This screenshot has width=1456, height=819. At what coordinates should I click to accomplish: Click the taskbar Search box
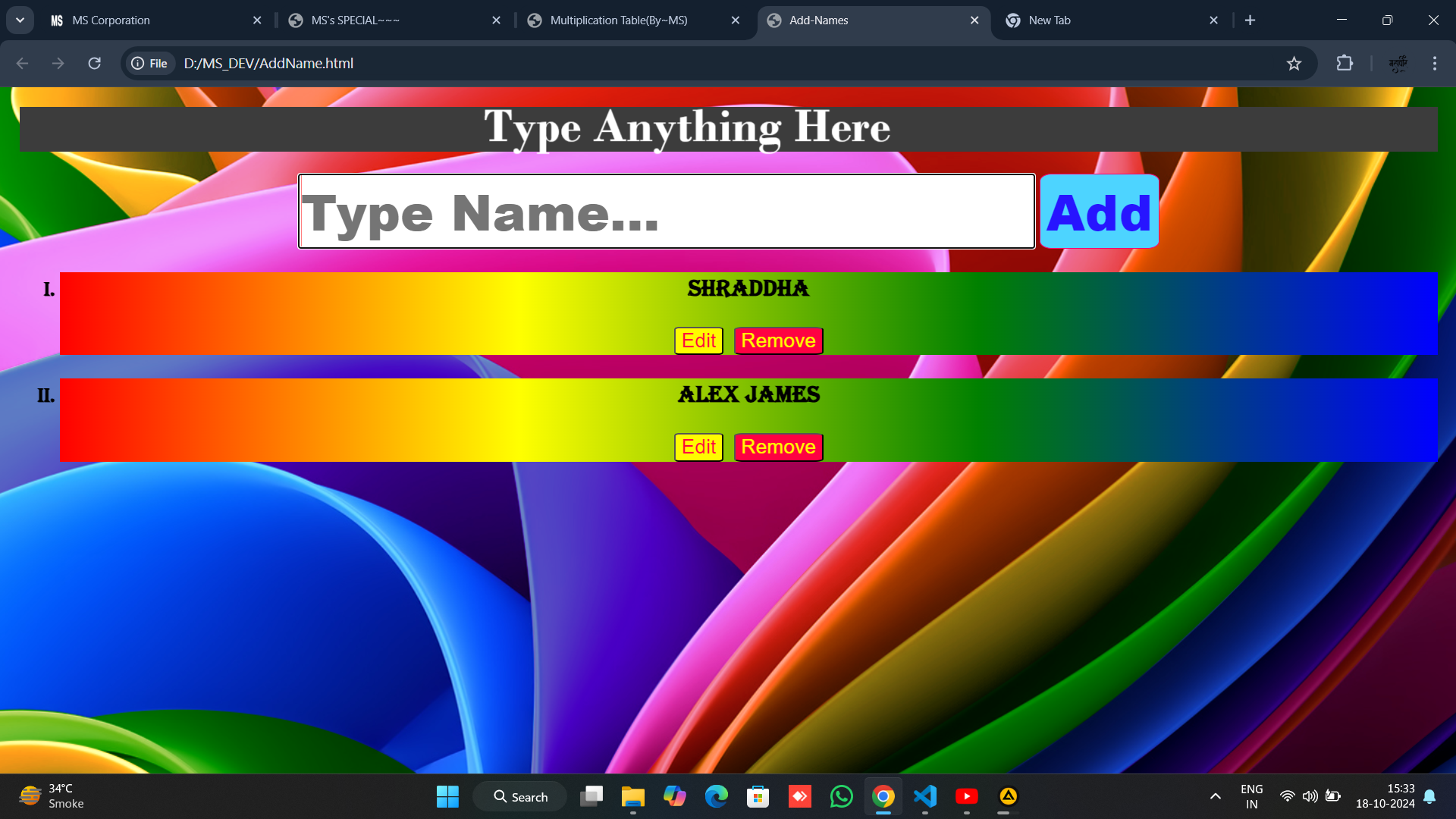coord(519,796)
